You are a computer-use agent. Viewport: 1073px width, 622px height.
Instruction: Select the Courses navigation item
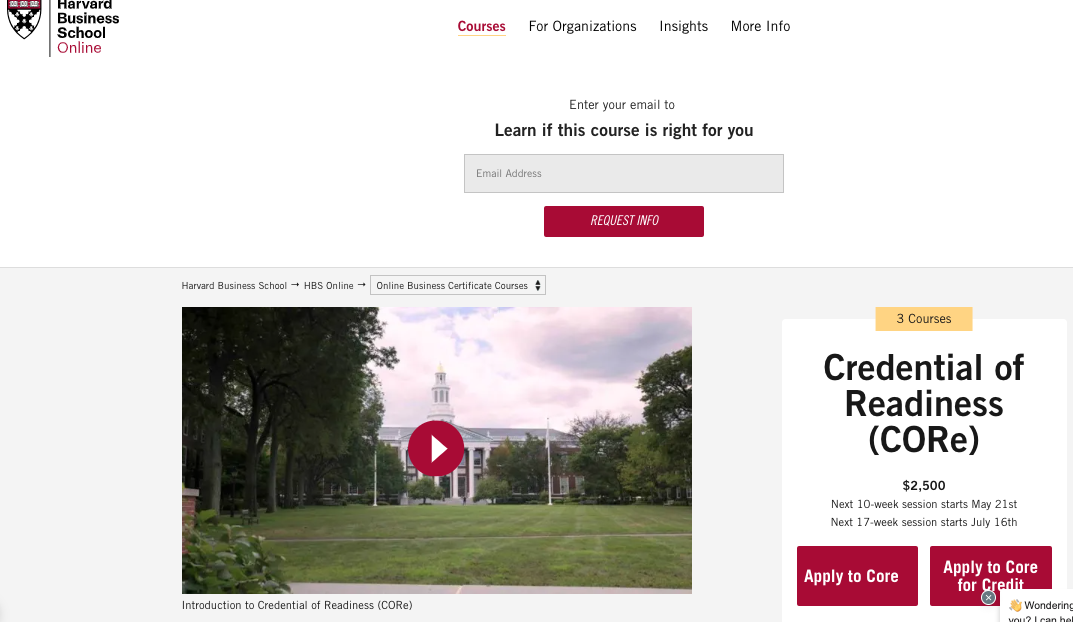pyautogui.click(x=481, y=26)
